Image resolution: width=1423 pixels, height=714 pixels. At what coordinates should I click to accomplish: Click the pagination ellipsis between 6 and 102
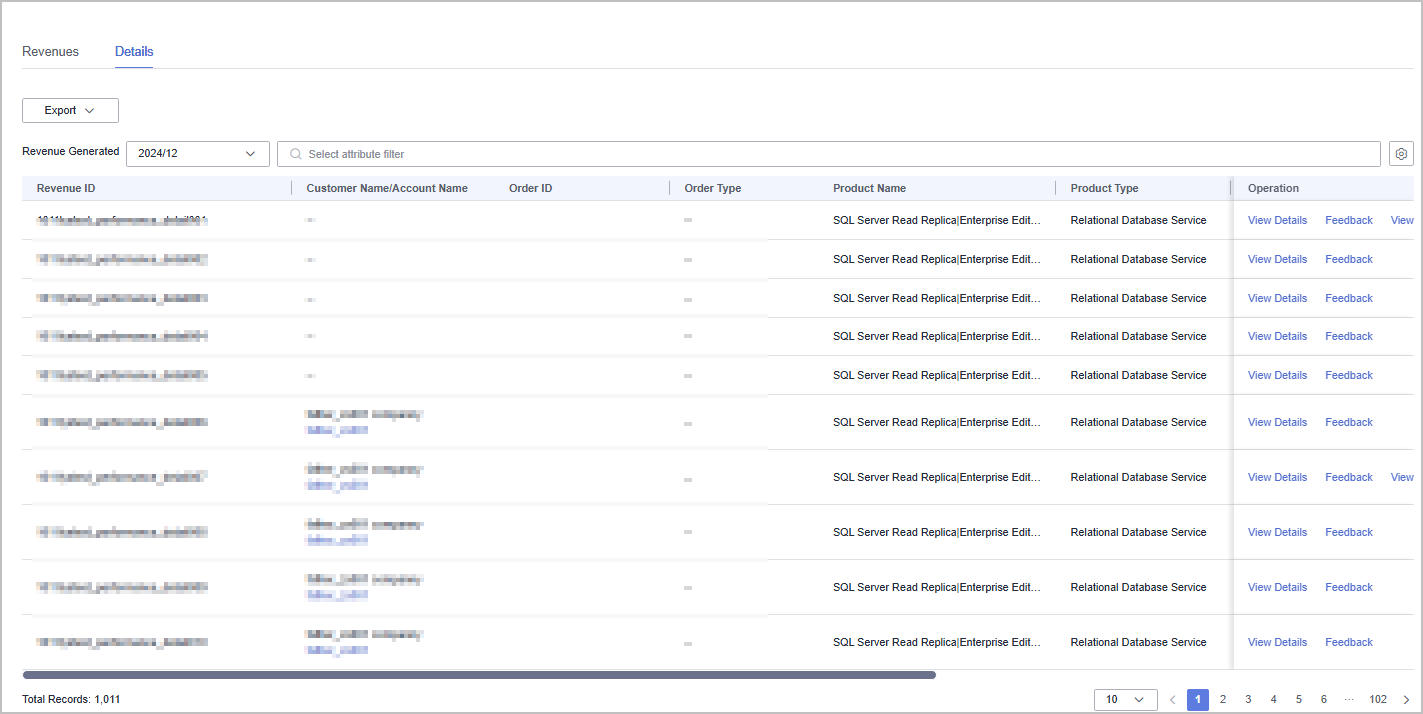click(x=1350, y=700)
